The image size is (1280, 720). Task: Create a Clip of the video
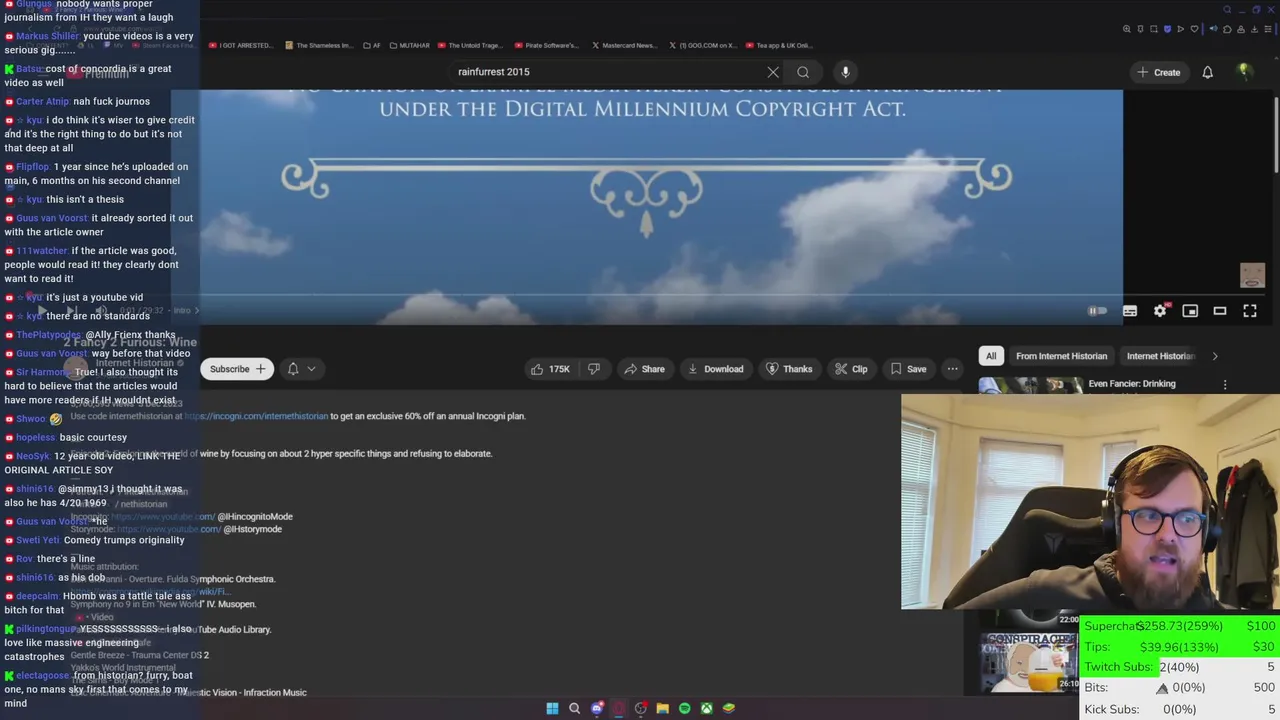pyautogui.click(x=851, y=369)
